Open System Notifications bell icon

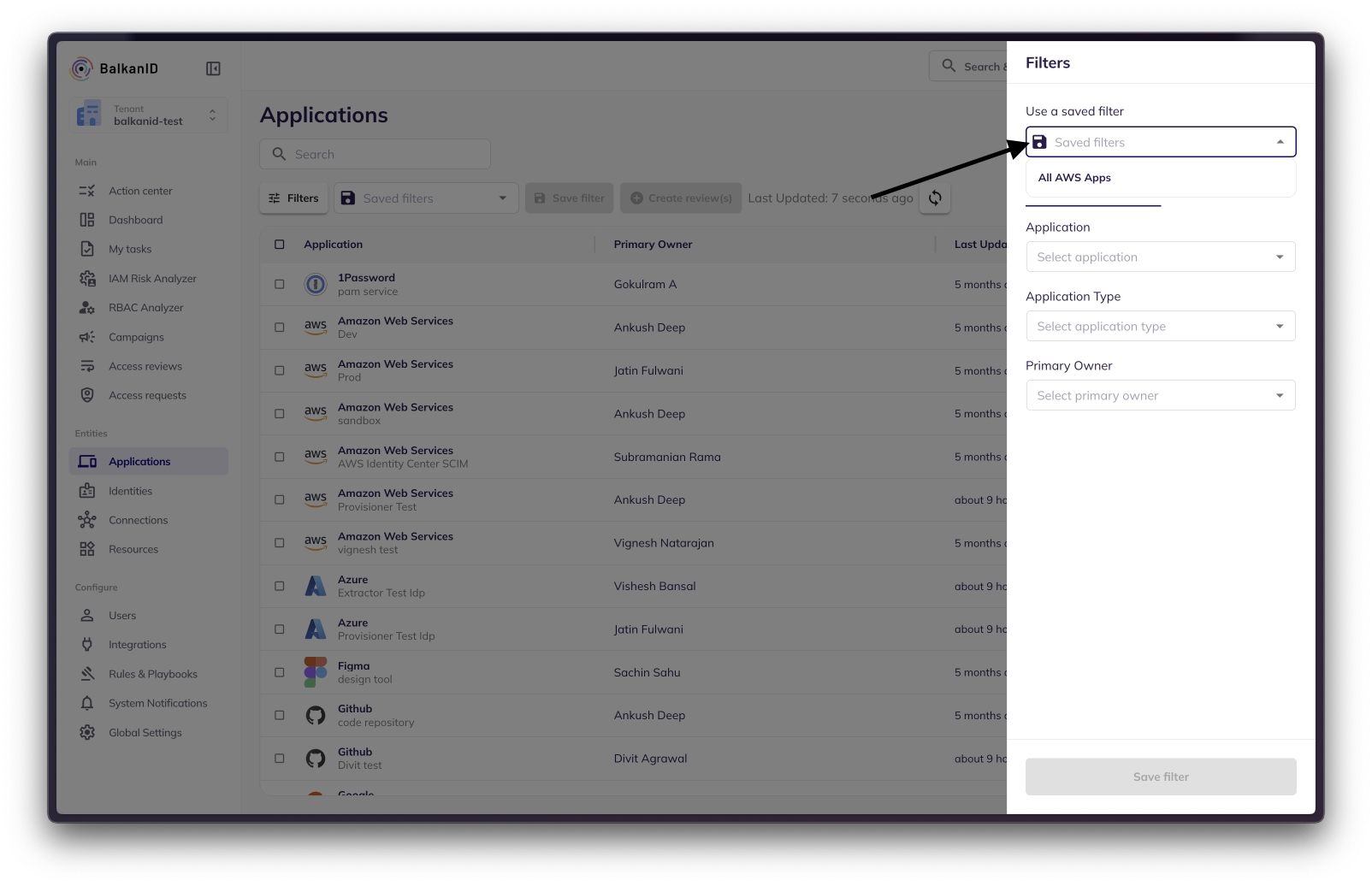pyautogui.click(x=87, y=703)
